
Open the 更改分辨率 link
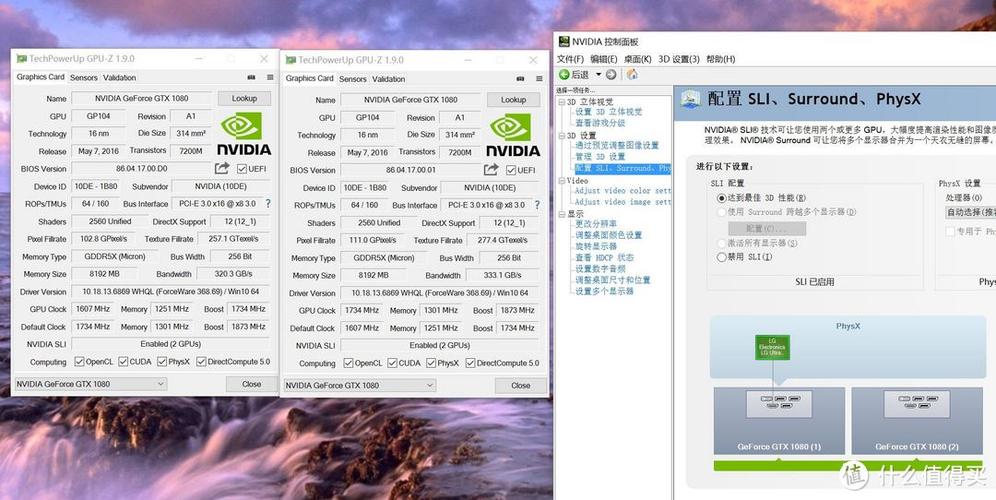coord(596,224)
